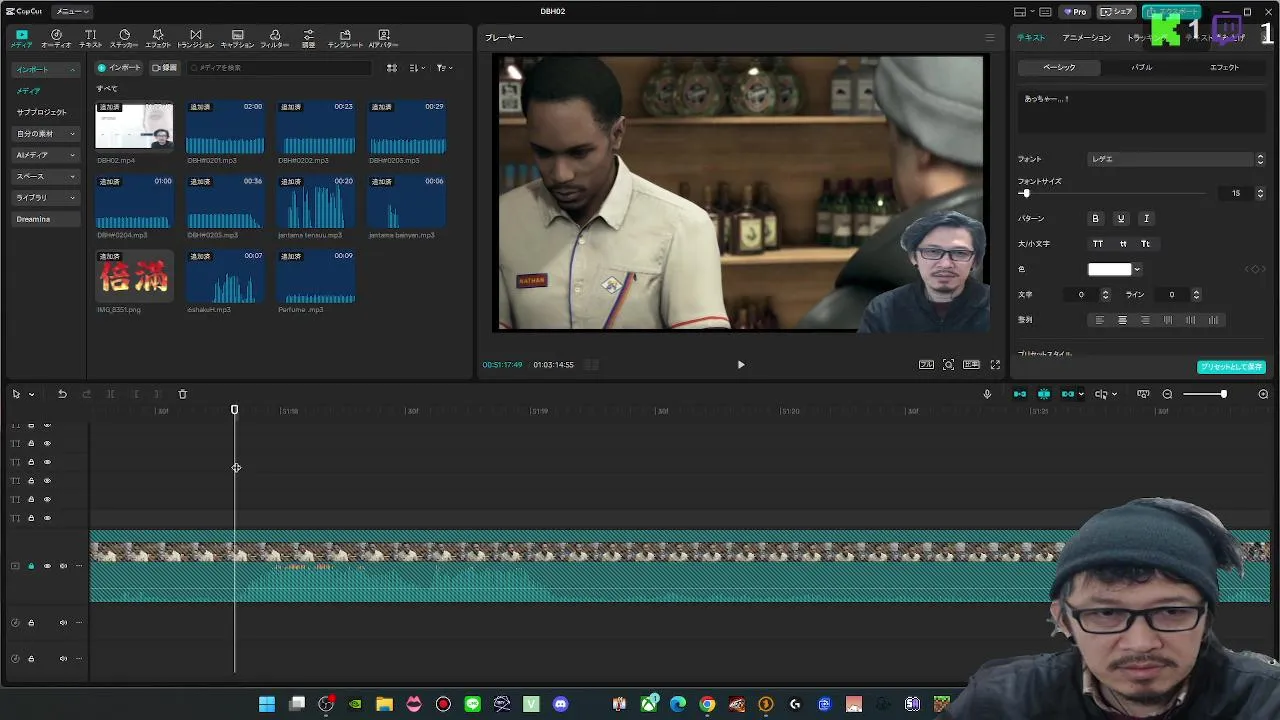Select the バブル tab in text panel

[1141, 68]
